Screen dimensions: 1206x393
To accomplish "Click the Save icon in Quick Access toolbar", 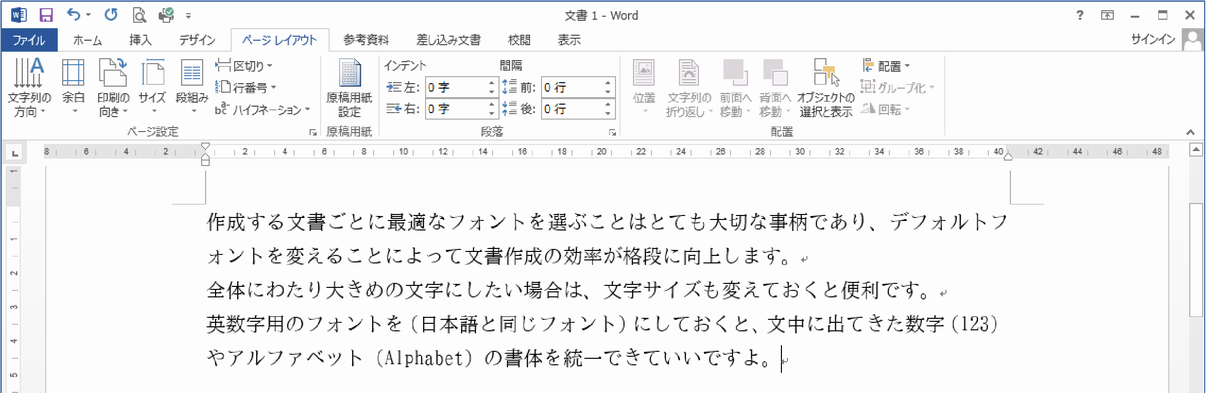I will (45, 15).
